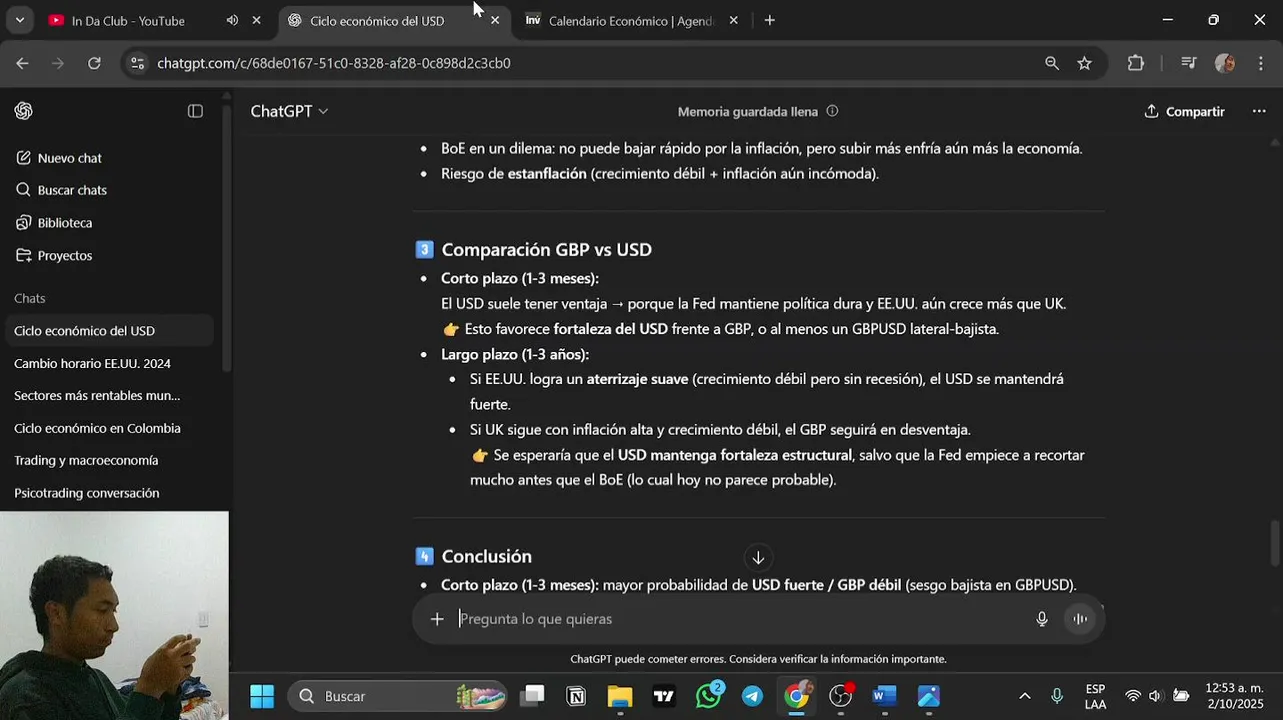This screenshot has height=720, width=1283.
Task: Open Task View from taskbar
Action: point(533,696)
